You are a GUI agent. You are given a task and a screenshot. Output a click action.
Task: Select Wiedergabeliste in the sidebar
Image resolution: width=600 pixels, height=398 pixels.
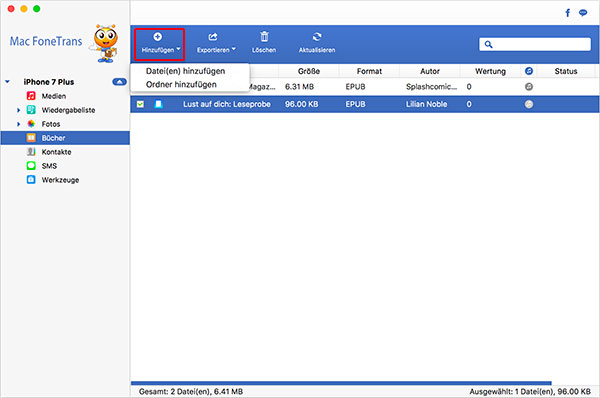[68, 110]
